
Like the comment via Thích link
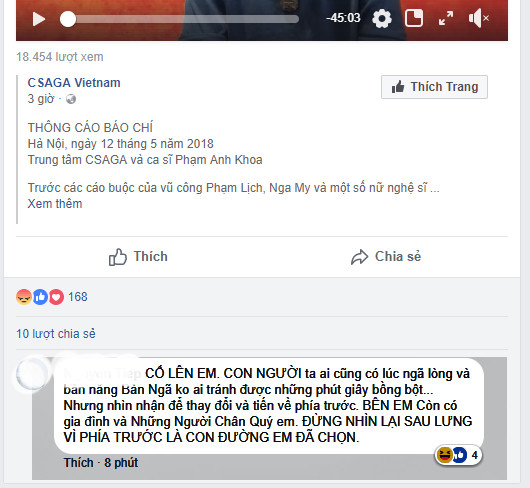pos(78,463)
